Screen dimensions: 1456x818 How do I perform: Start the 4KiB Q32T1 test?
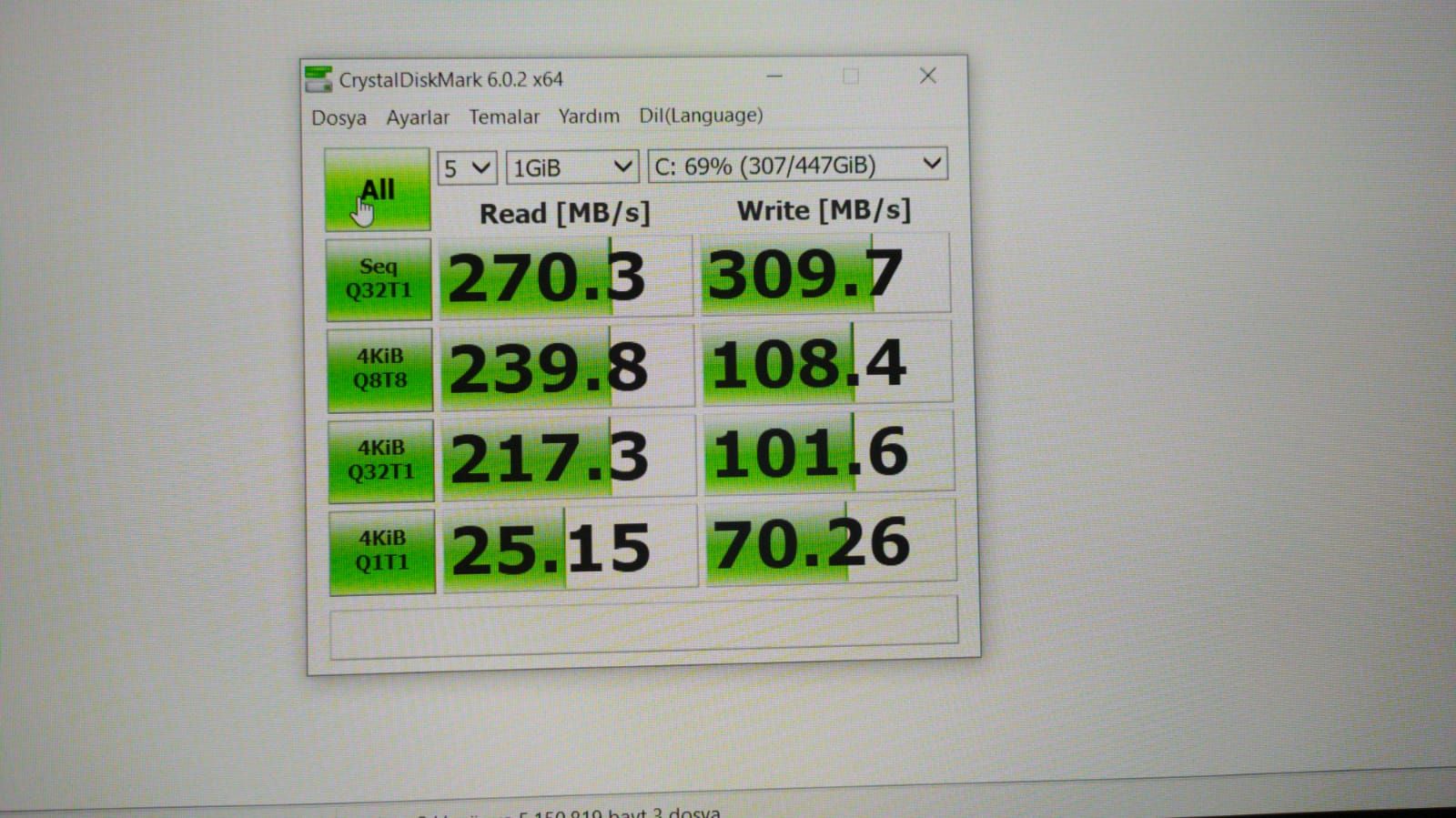381,460
